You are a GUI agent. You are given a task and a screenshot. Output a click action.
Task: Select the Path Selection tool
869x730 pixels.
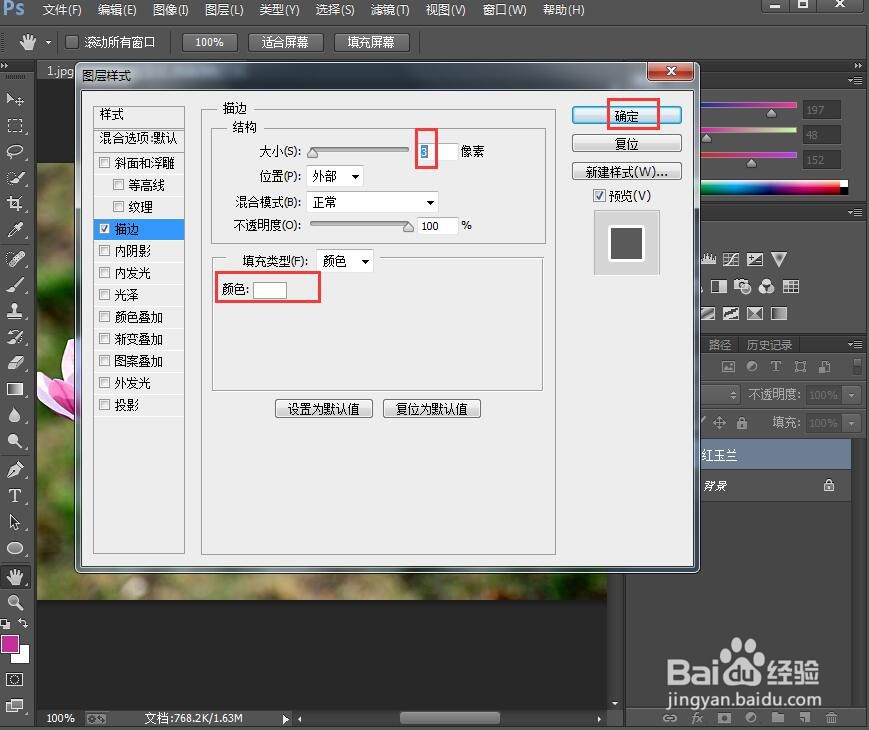15,522
